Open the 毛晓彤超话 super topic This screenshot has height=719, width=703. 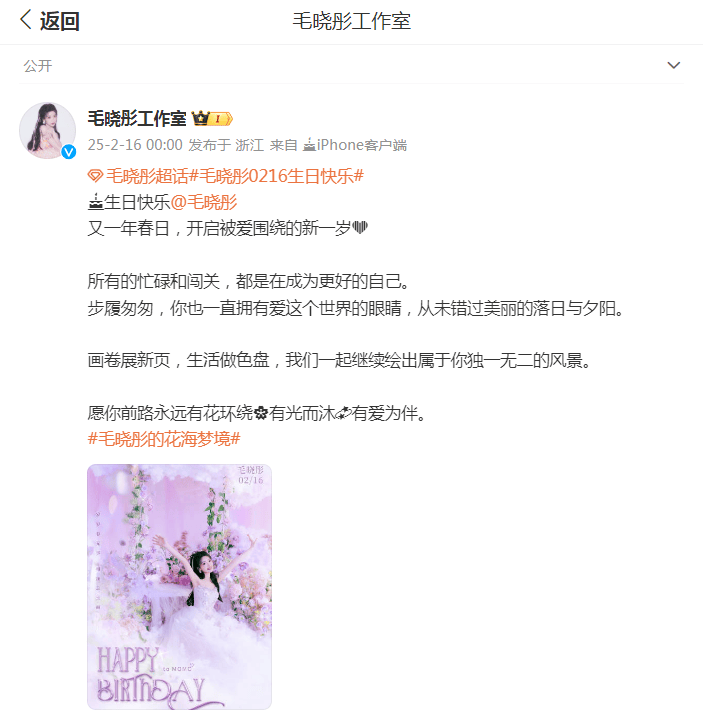(147, 176)
